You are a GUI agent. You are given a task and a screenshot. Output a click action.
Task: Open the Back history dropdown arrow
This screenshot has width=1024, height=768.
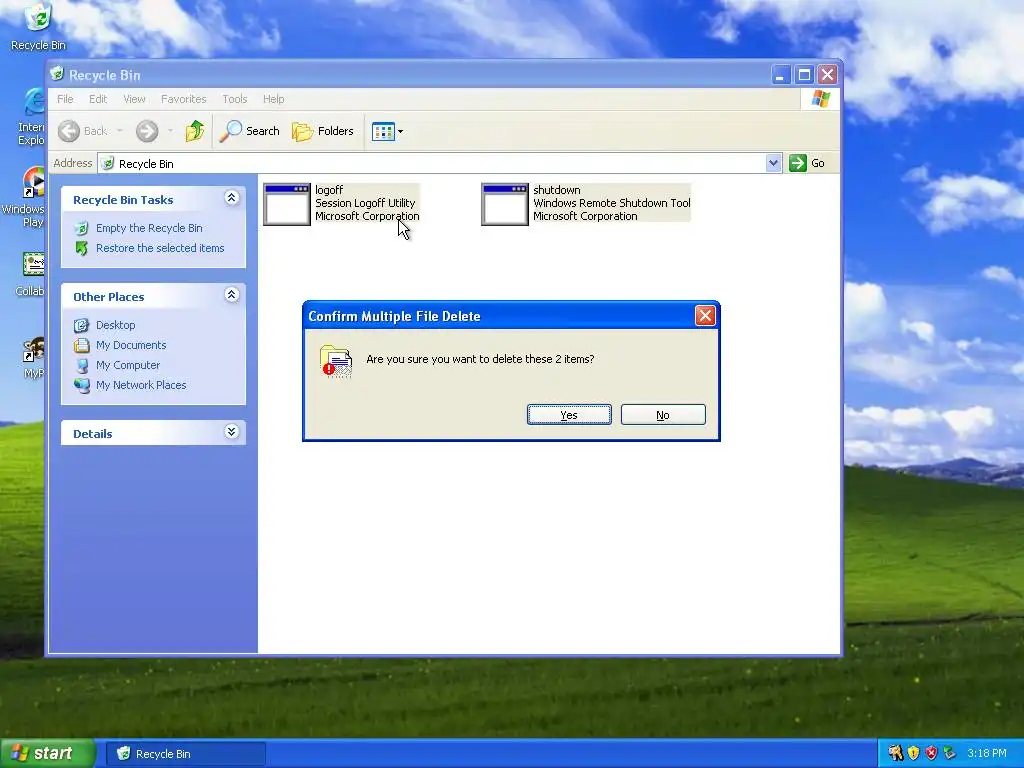coord(120,131)
